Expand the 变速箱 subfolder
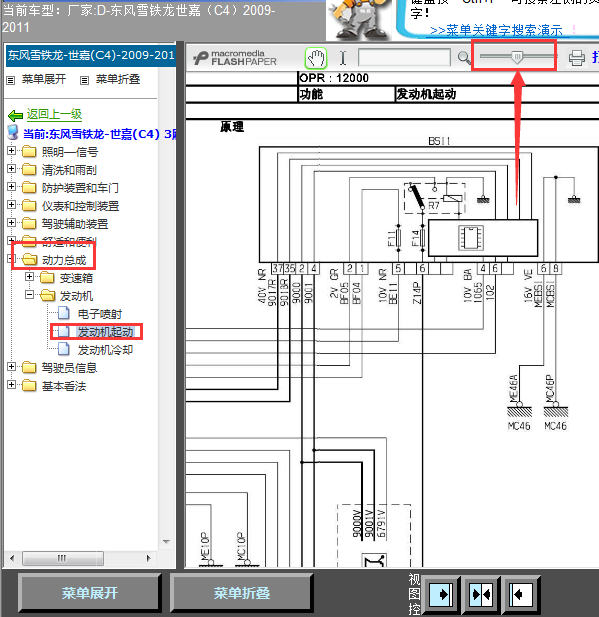 [x=29, y=277]
